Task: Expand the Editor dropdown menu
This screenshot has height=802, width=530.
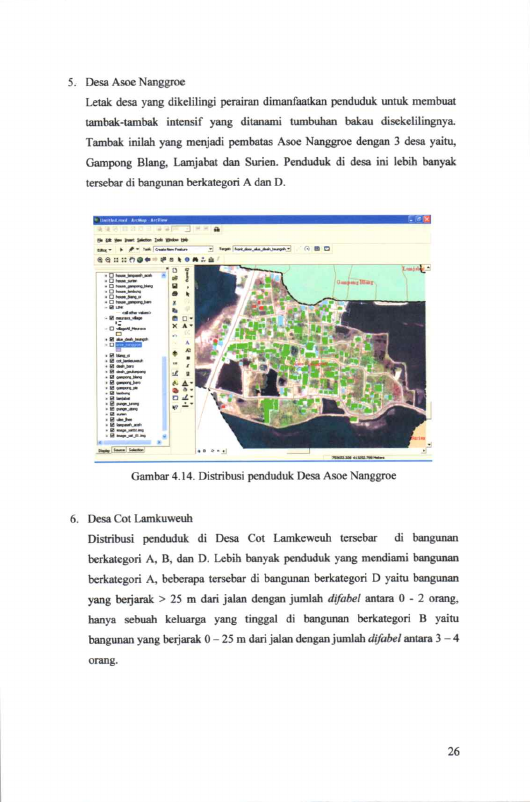Action: click(104, 250)
